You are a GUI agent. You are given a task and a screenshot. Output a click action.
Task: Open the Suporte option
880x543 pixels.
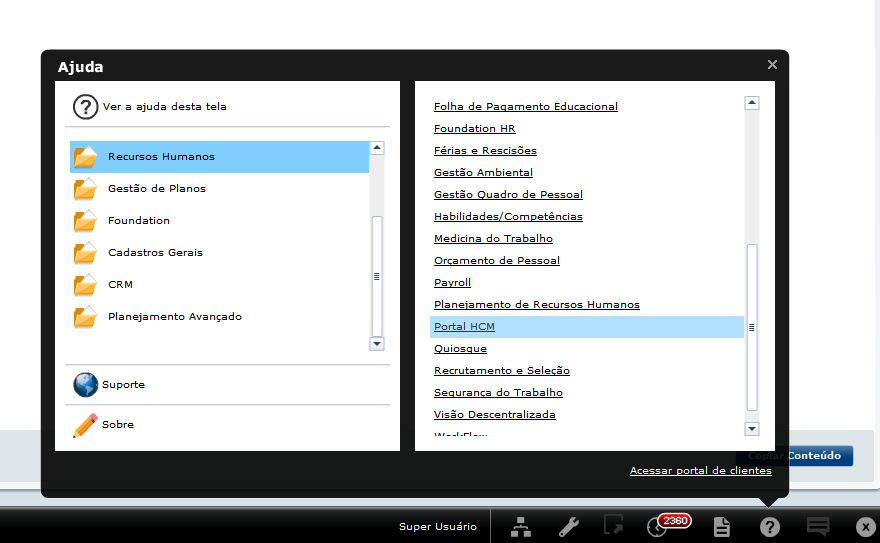tap(123, 385)
